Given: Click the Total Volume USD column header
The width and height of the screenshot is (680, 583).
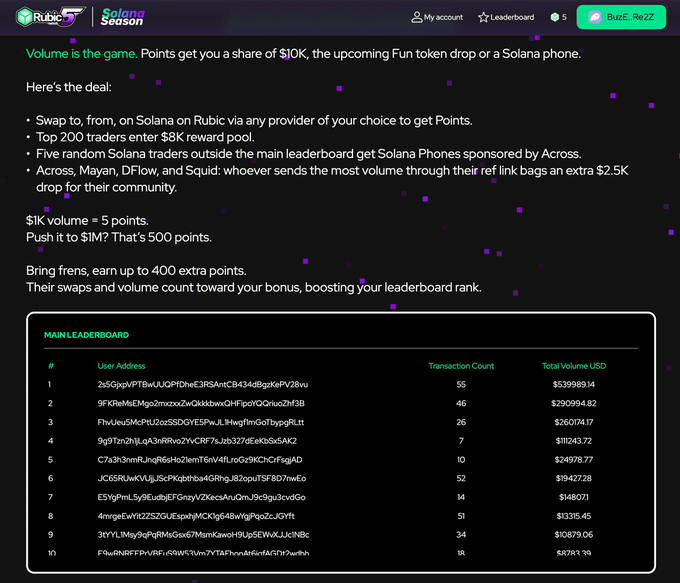Looking at the screenshot, I should tap(574, 366).
